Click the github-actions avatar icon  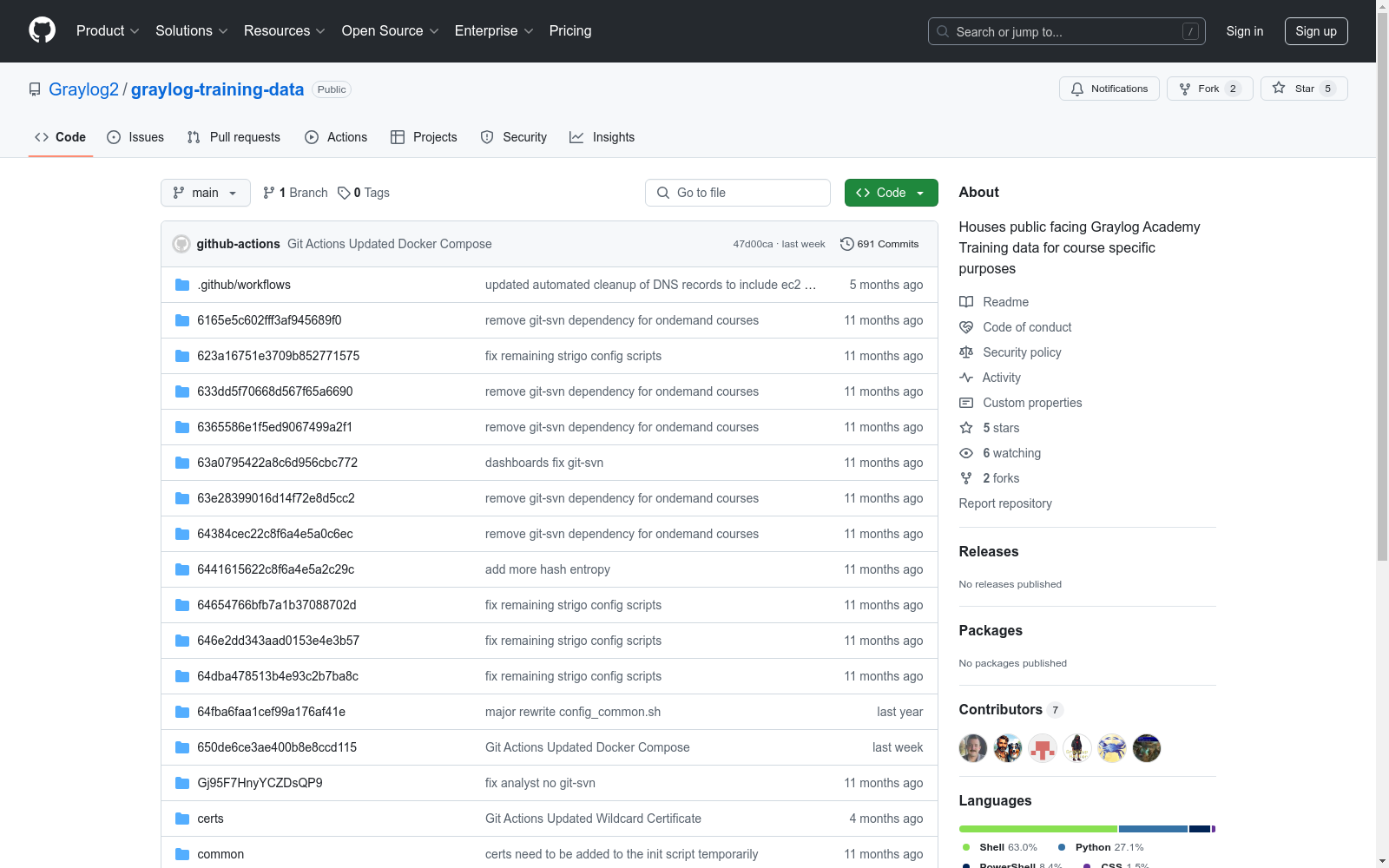(x=181, y=244)
